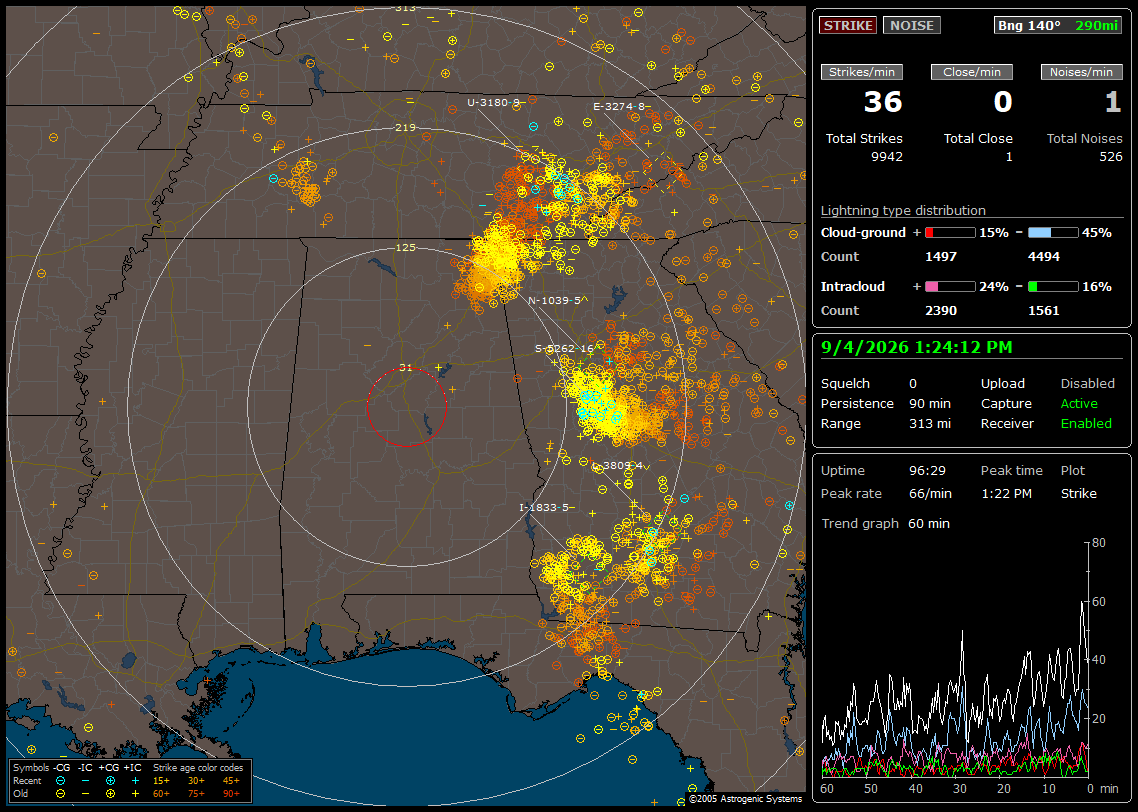Click the red range circle at center

point(406,407)
